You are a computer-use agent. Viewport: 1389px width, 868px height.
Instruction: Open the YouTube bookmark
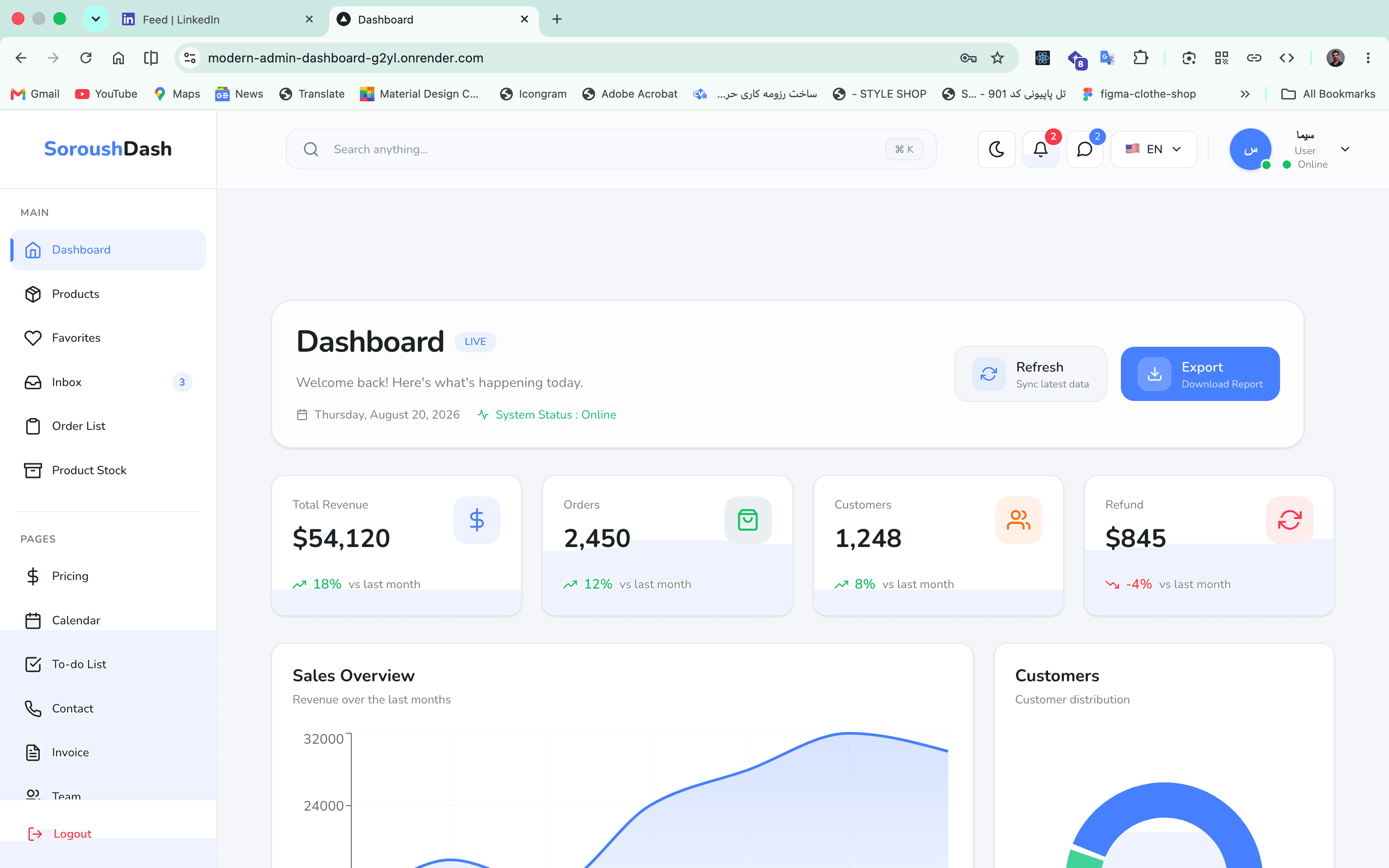[106, 94]
